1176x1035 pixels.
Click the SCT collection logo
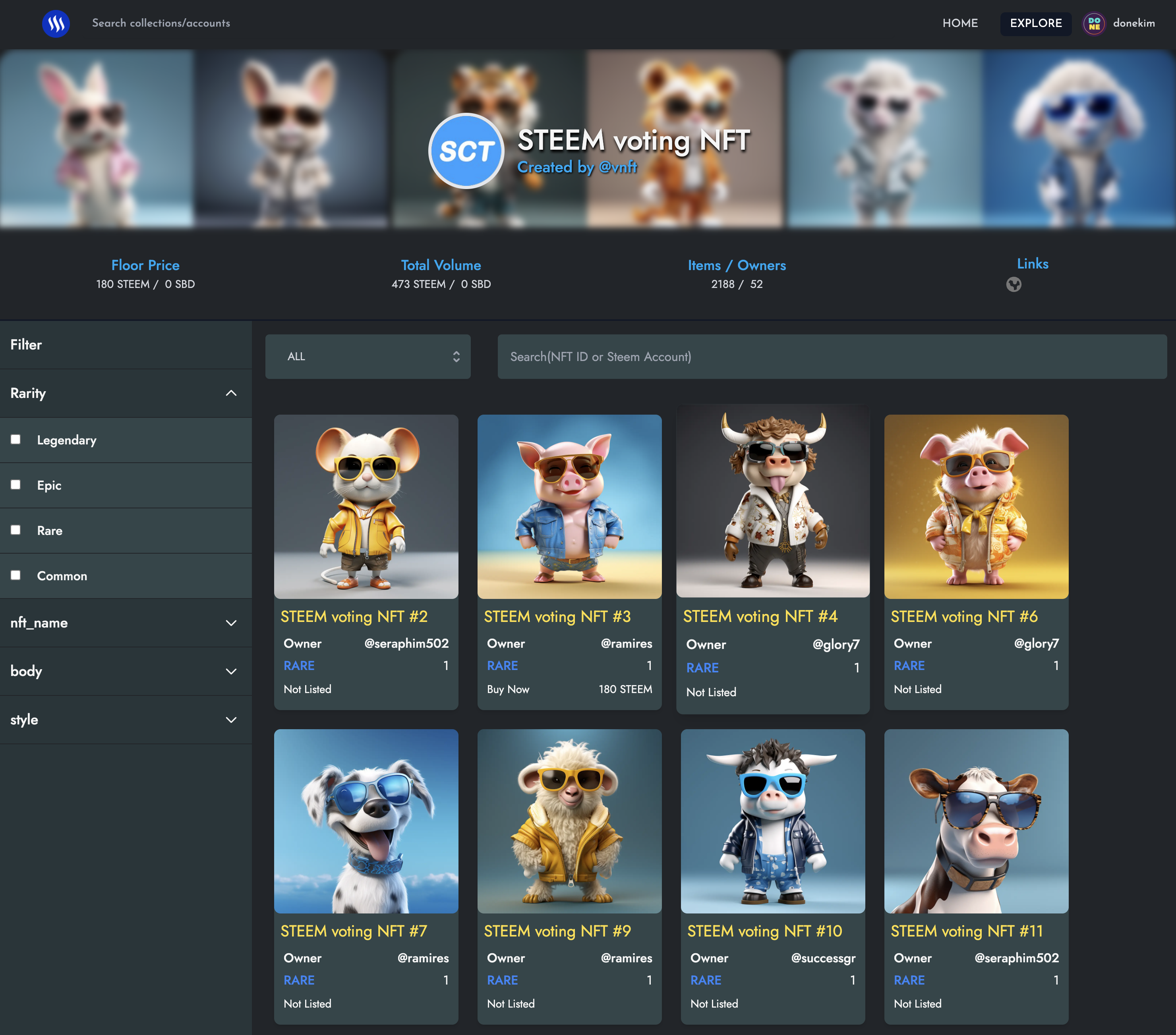click(x=466, y=151)
